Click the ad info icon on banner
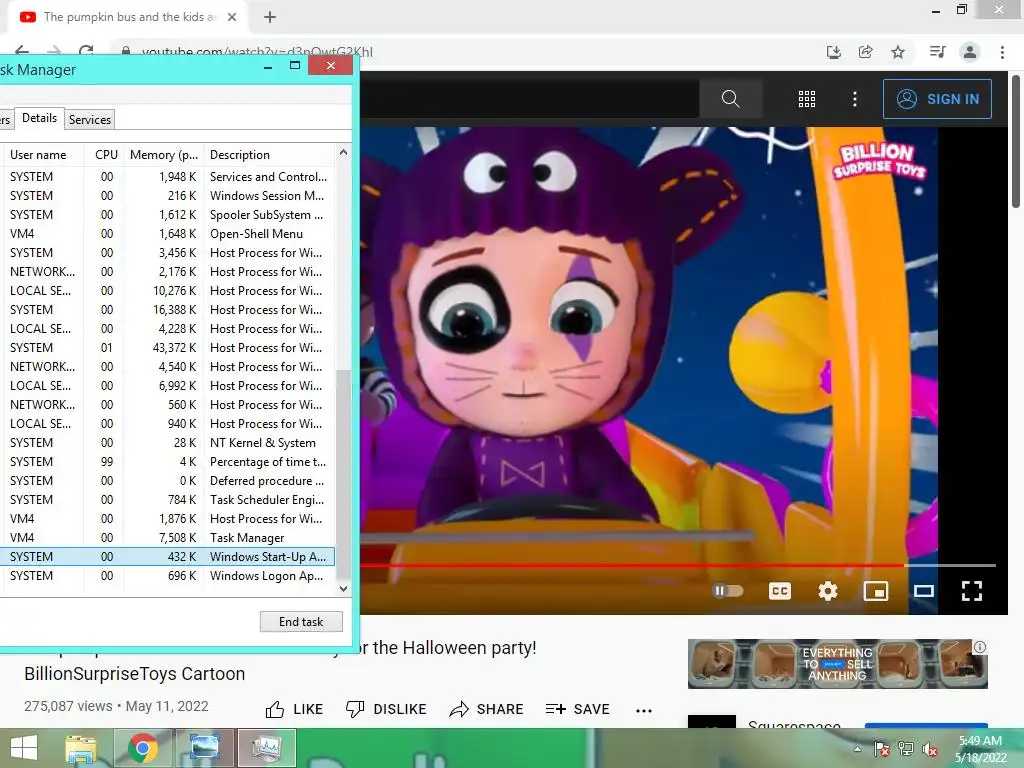The image size is (1024, 768). pos(980,647)
